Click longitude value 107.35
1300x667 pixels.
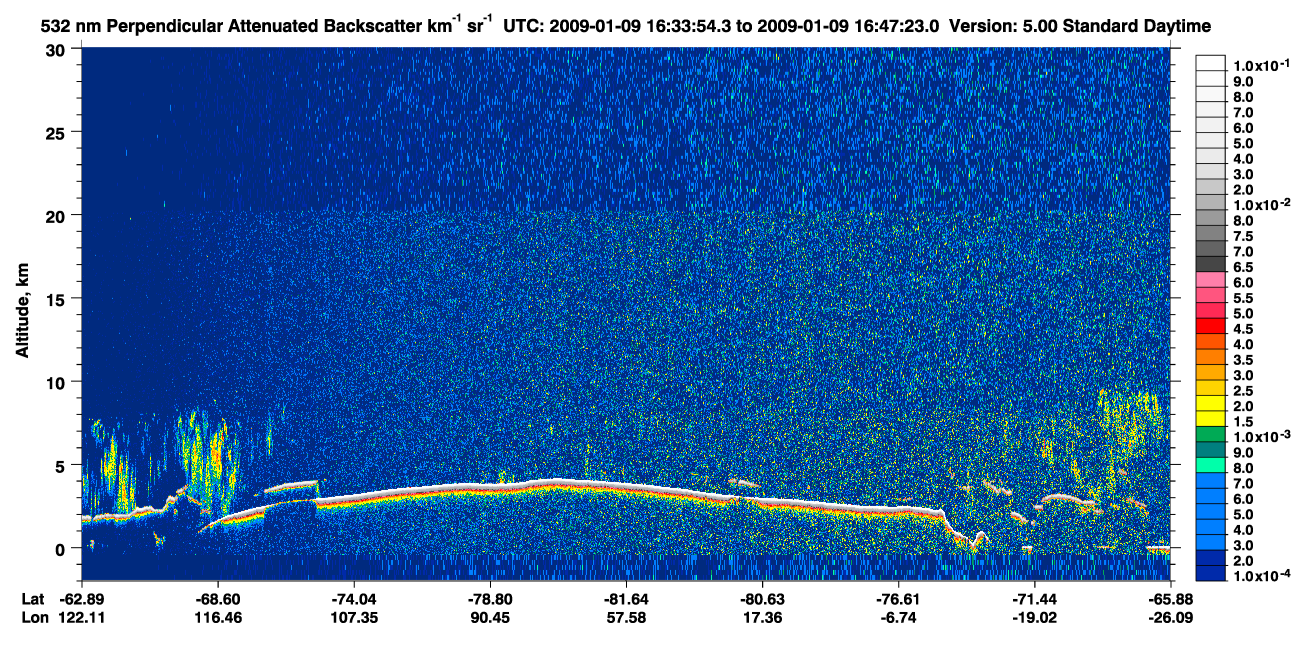(354, 618)
